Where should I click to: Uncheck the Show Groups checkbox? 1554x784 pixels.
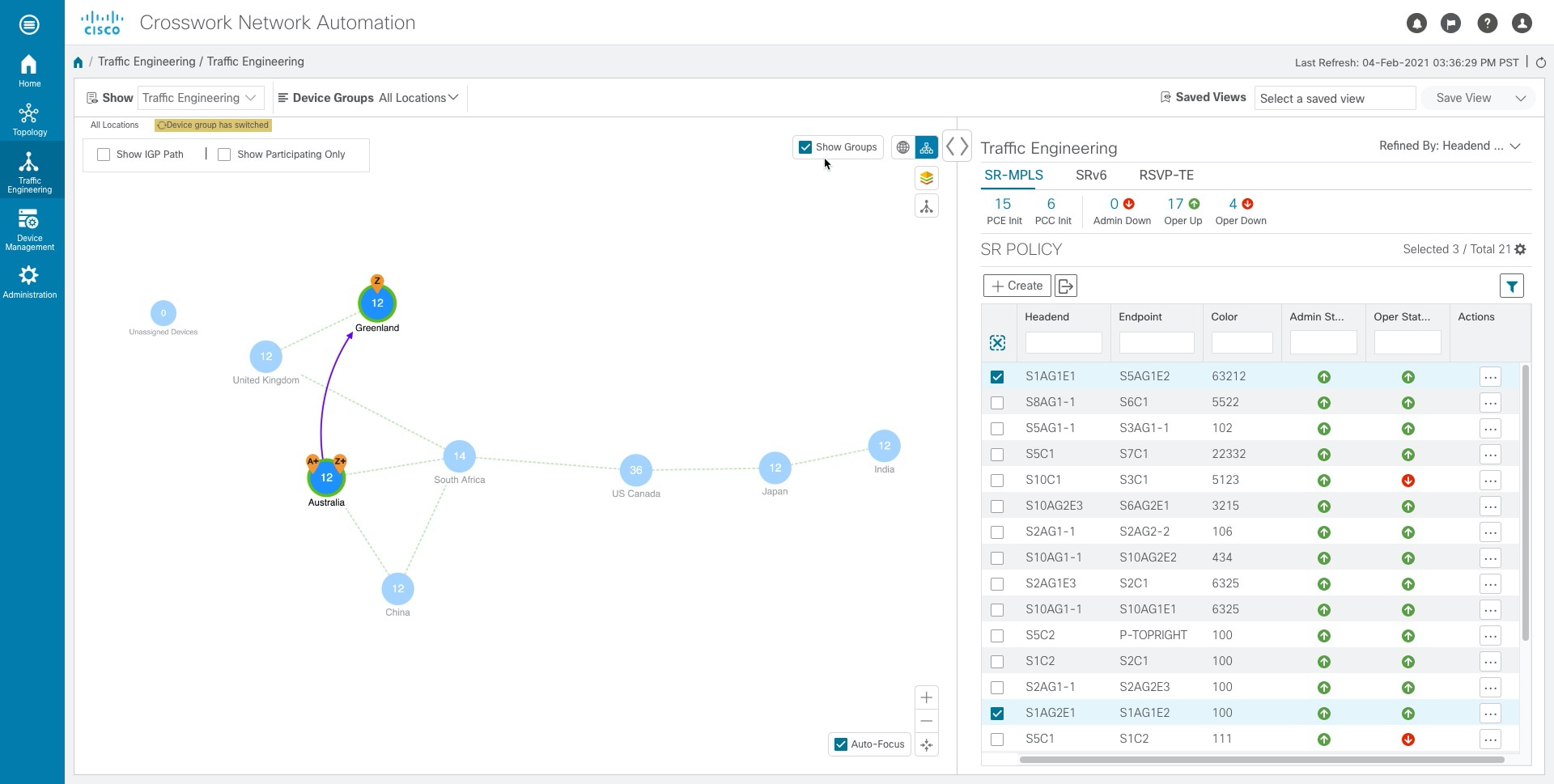point(805,147)
